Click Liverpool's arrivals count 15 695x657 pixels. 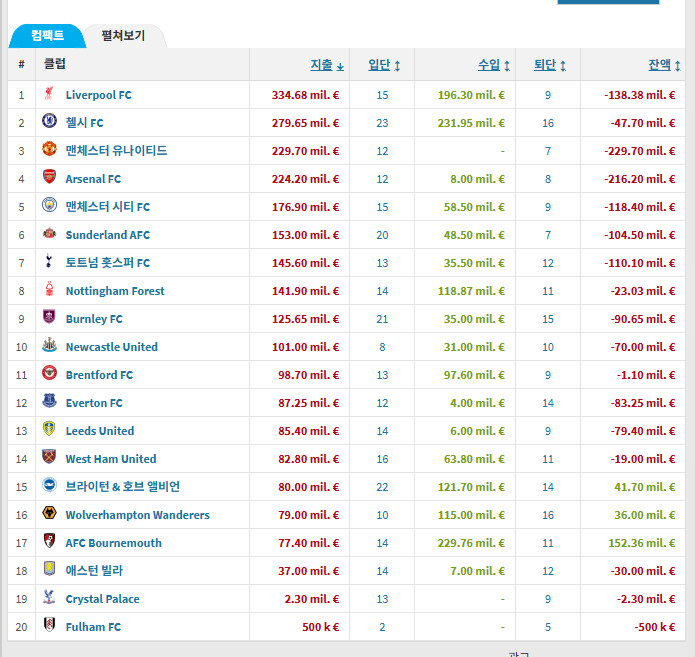click(x=382, y=95)
